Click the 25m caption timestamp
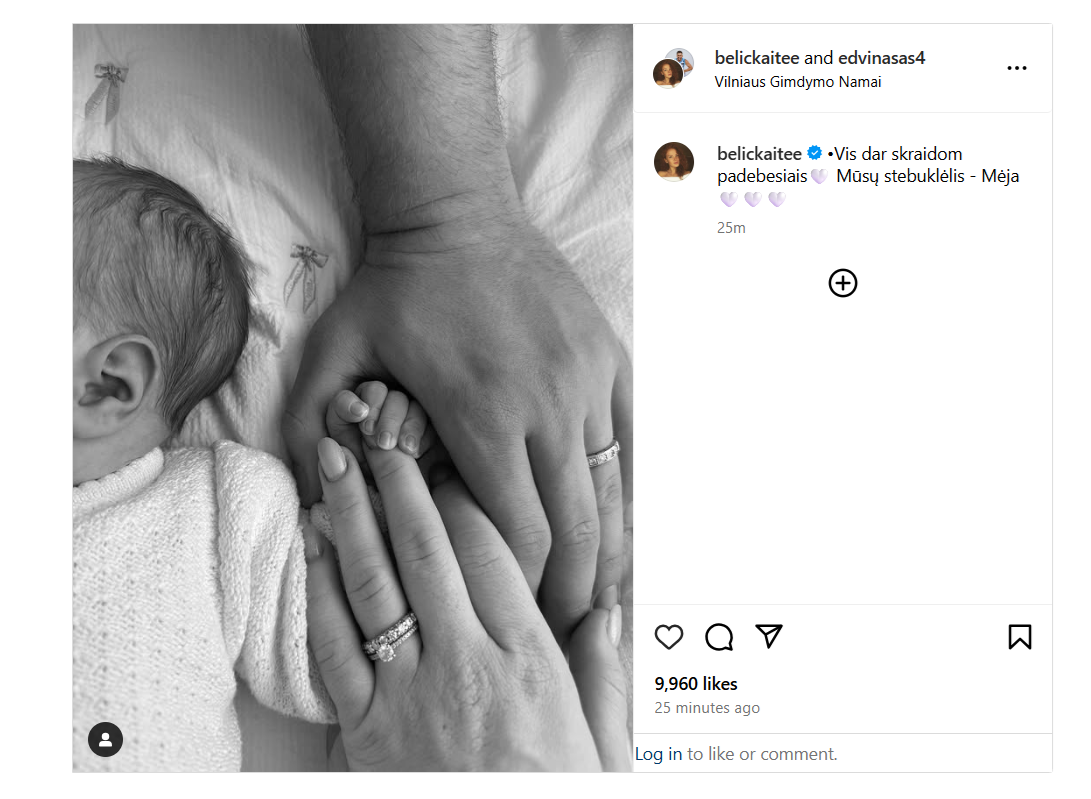1091x799 pixels. point(731,228)
